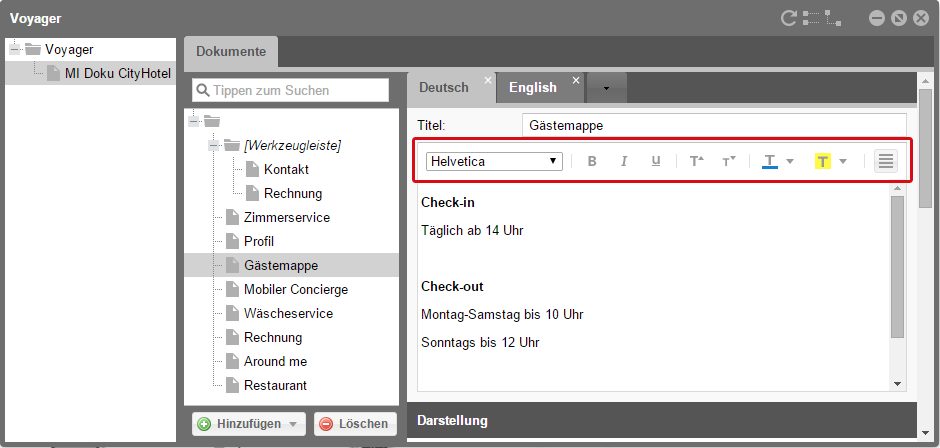Screen dimensions: 940x448
Task: Decrease the font size
Action: (x=728, y=161)
